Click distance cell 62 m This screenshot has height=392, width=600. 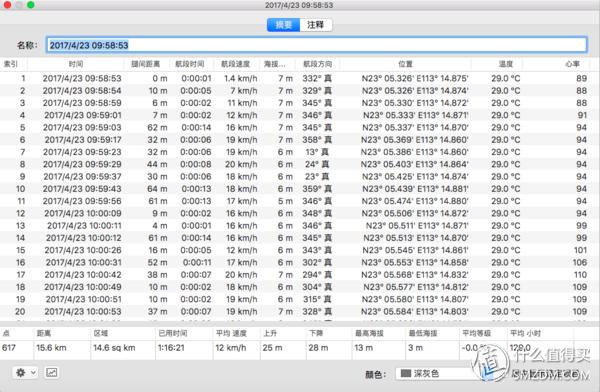(x=158, y=127)
